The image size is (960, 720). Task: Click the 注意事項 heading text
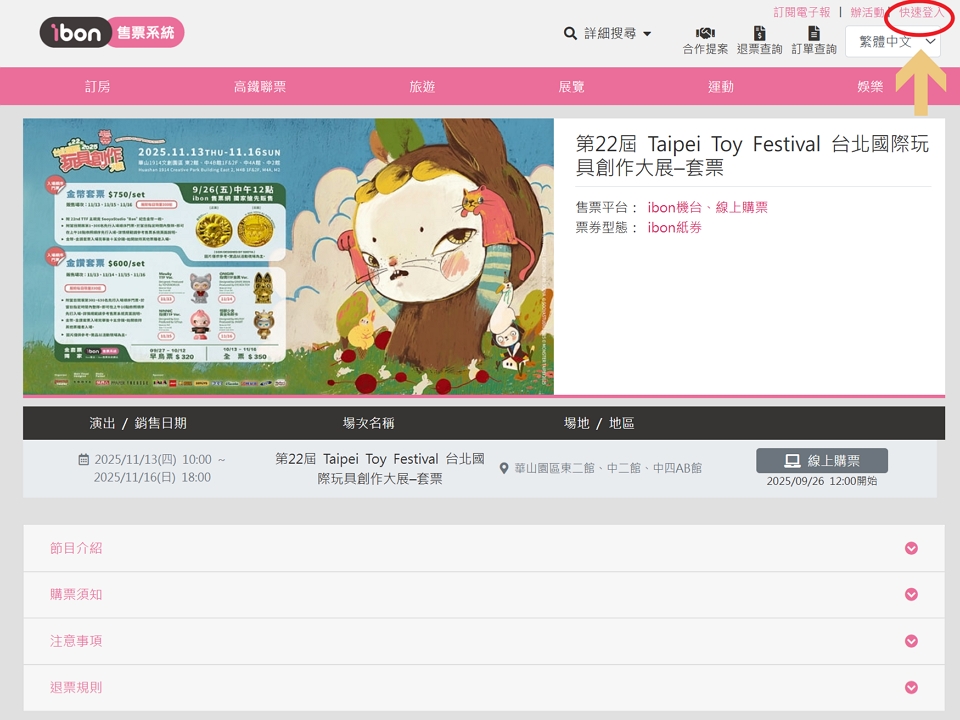(x=76, y=641)
